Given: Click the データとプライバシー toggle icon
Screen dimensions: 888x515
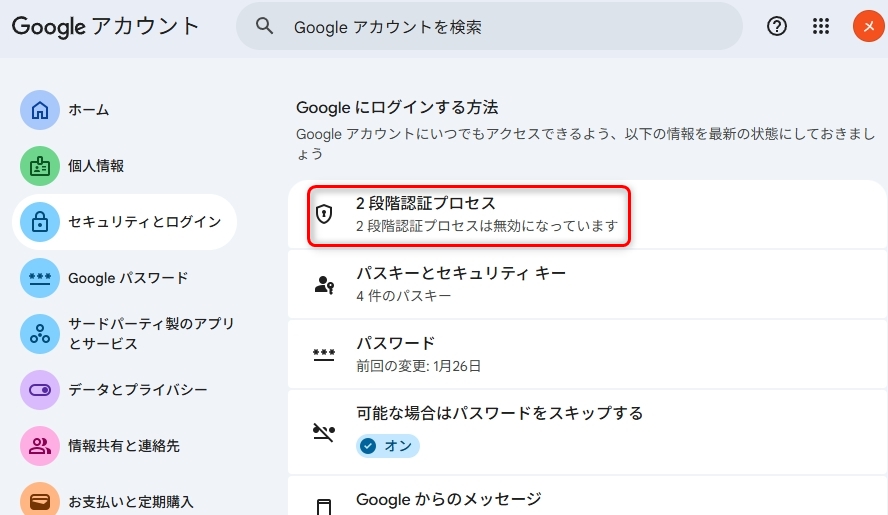Looking at the screenshot, I should click(40, 390).
